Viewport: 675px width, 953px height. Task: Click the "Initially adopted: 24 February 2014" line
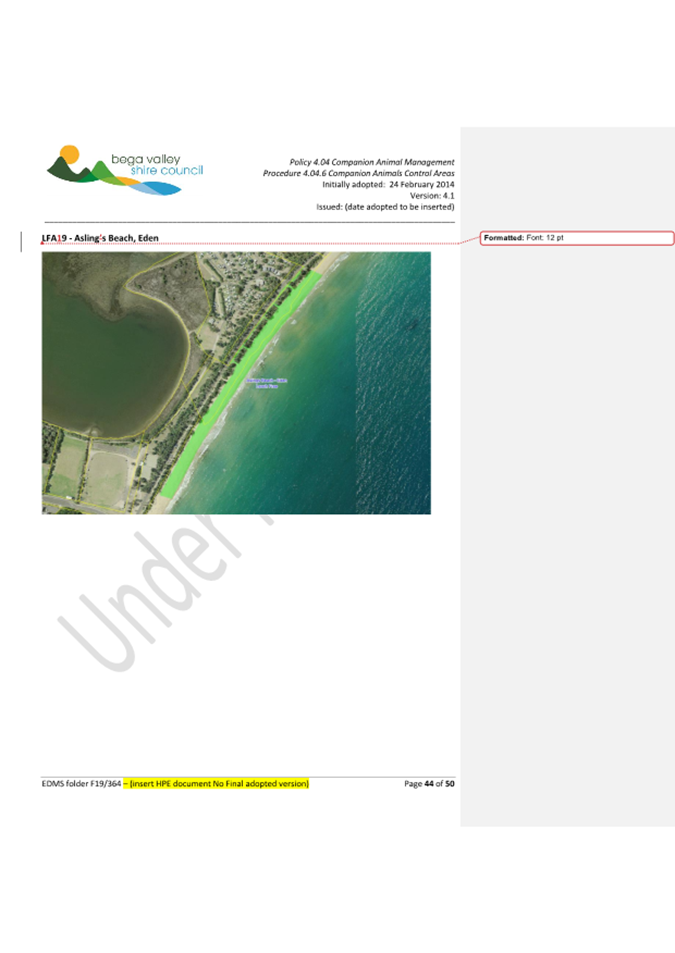[388, 184]
